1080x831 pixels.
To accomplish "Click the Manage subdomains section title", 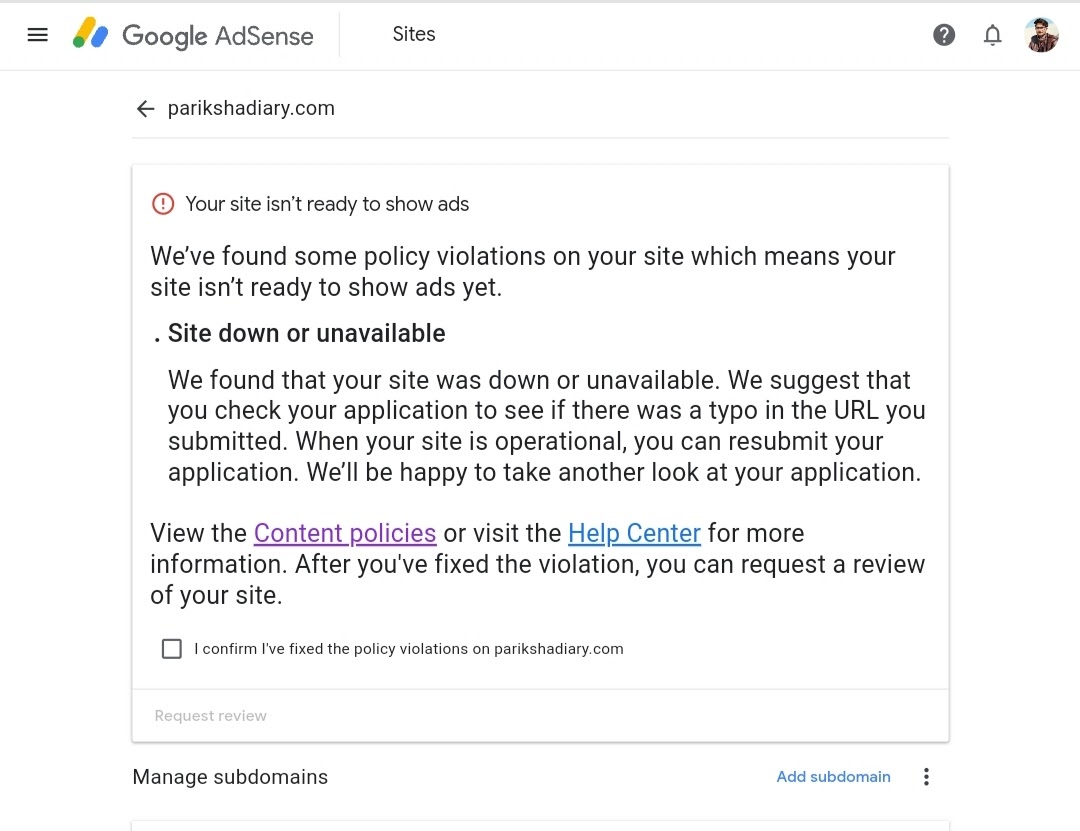I will coord(230,777).
